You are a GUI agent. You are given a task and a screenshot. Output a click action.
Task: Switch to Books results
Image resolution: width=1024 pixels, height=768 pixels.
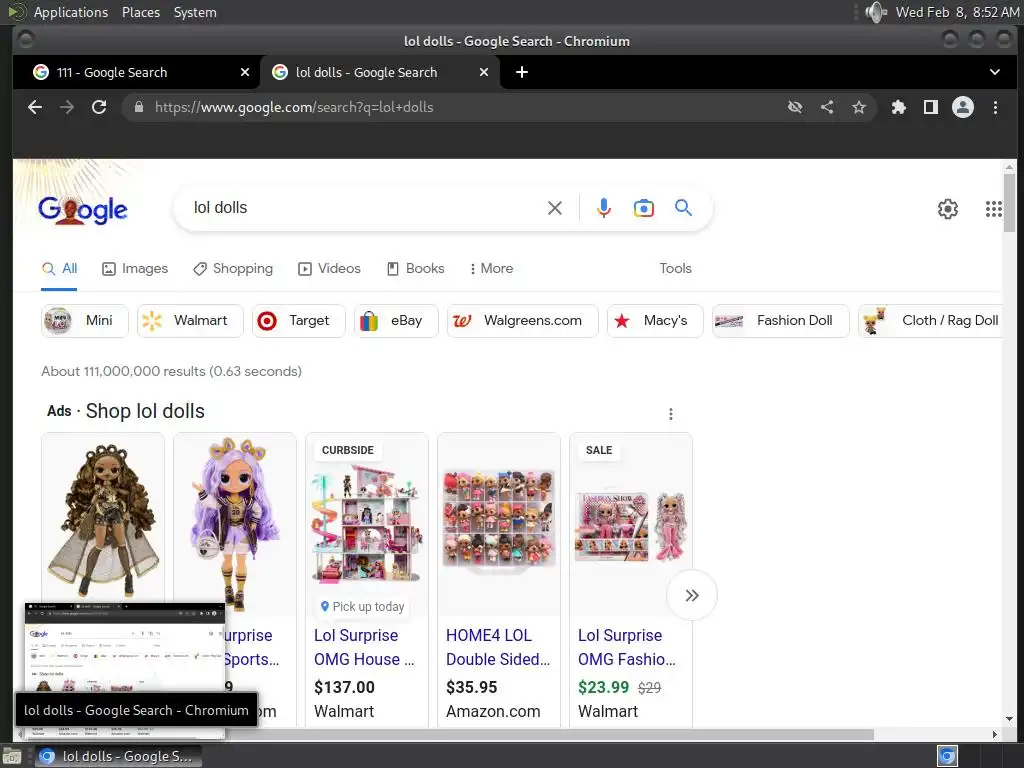tap(415, 268)
